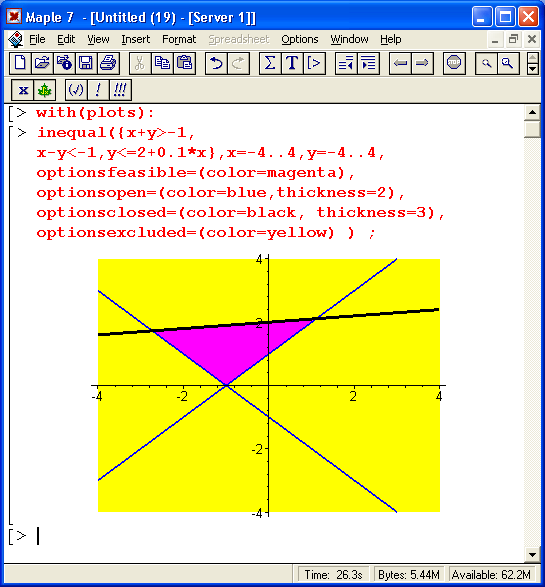Click the Paste clipboard icon
545x587 pixels.
184,63
